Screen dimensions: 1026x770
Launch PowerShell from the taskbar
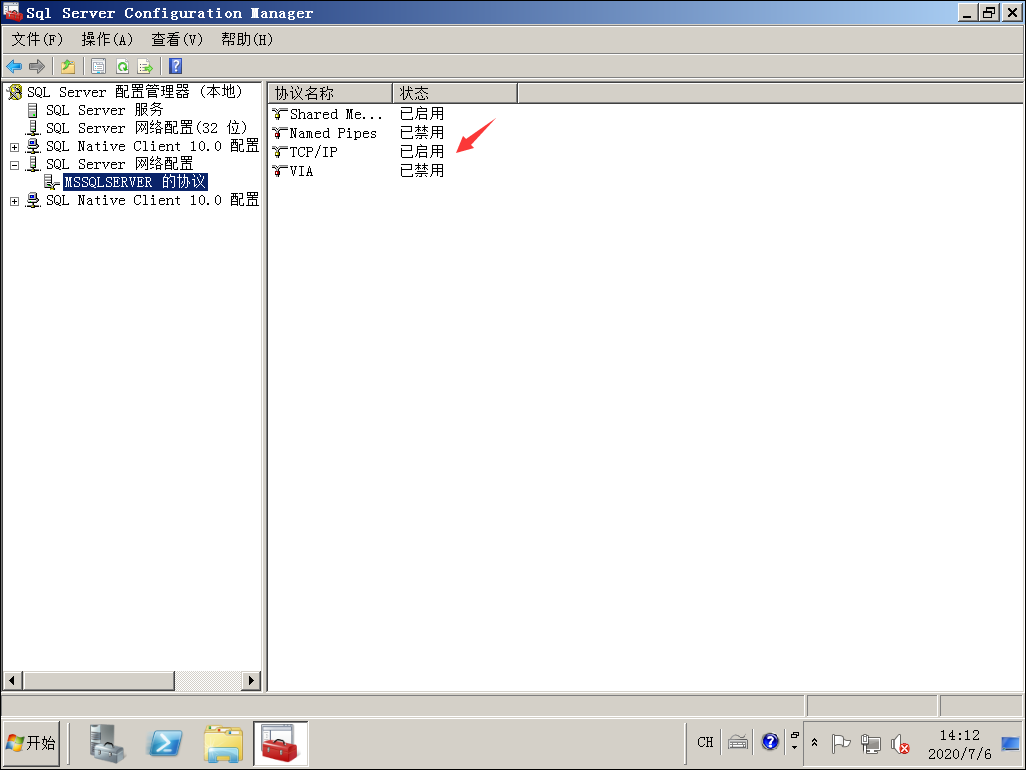tap(164, 743)
